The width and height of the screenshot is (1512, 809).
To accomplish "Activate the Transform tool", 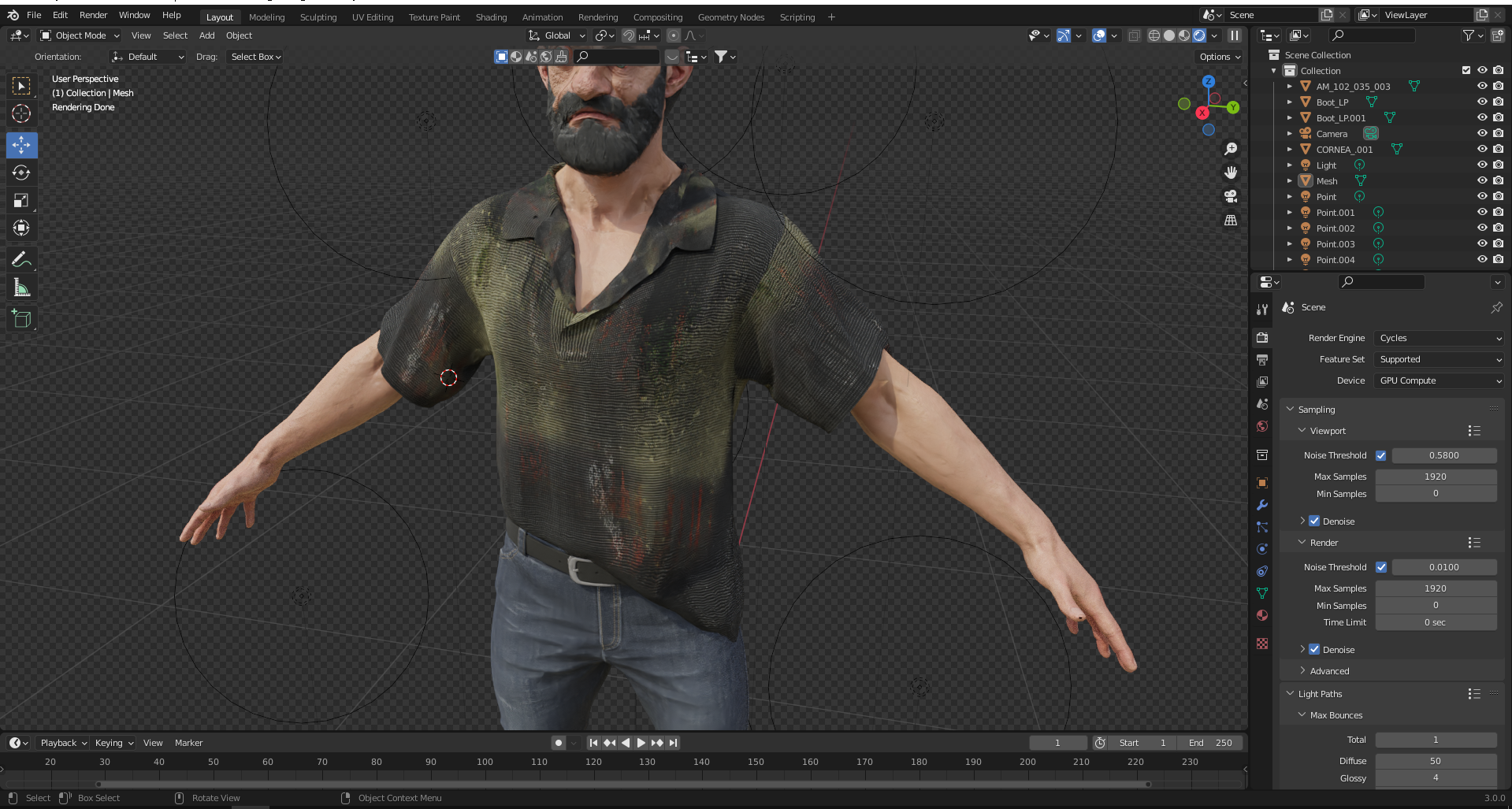I will pos(21,228).
